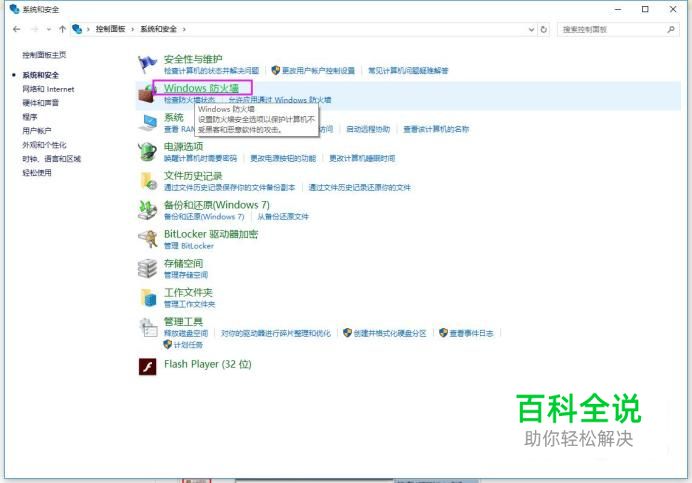Click 常见计算机问题疑难解答 link
This screenshot has width=692, height=483.
coord(408,71)
